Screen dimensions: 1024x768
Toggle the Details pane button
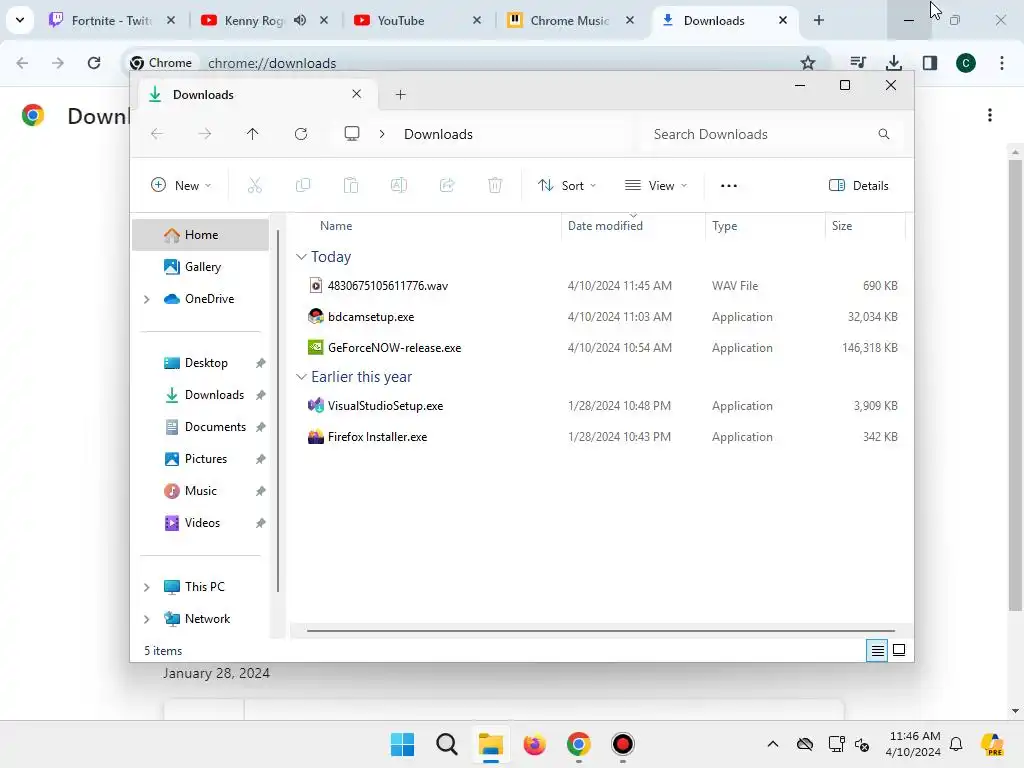[x=859, y=185]
